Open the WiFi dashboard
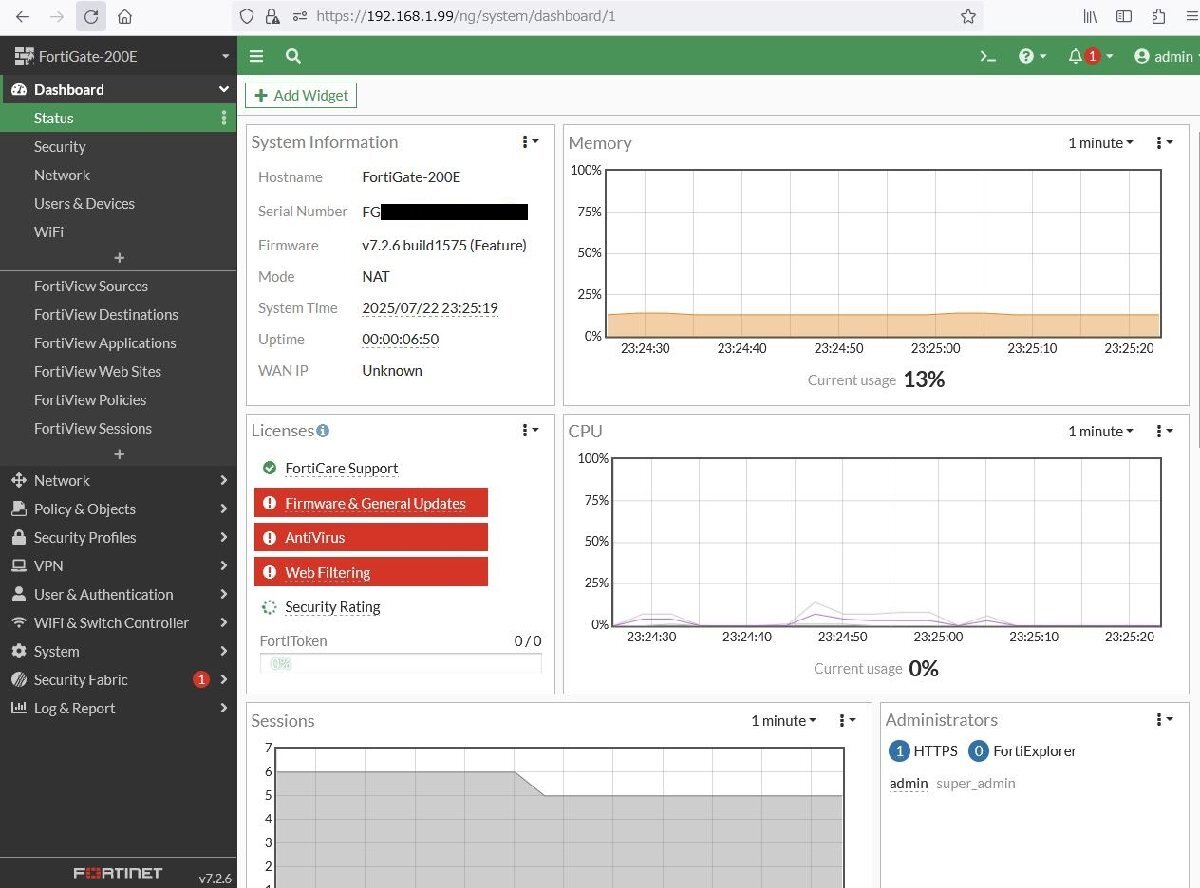The width and height of the screenshot is (1200, 888). (x=49, y=231)
